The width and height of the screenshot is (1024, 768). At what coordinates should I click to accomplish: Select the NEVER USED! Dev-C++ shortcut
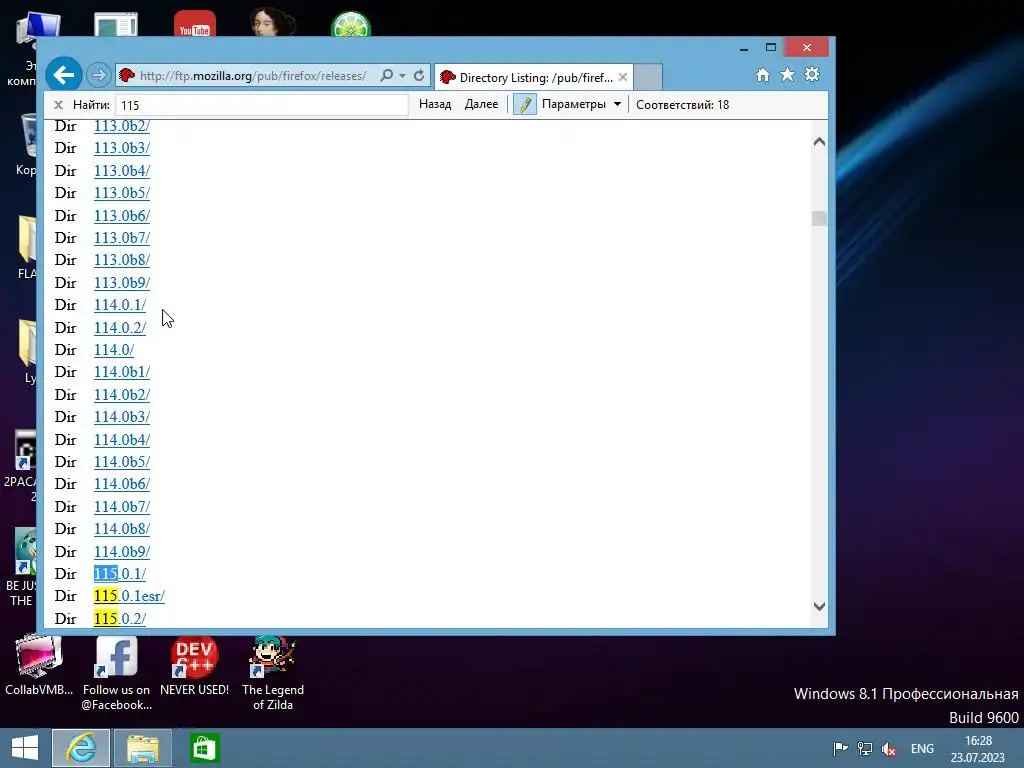pyautogui.click(x=194, y=666)
